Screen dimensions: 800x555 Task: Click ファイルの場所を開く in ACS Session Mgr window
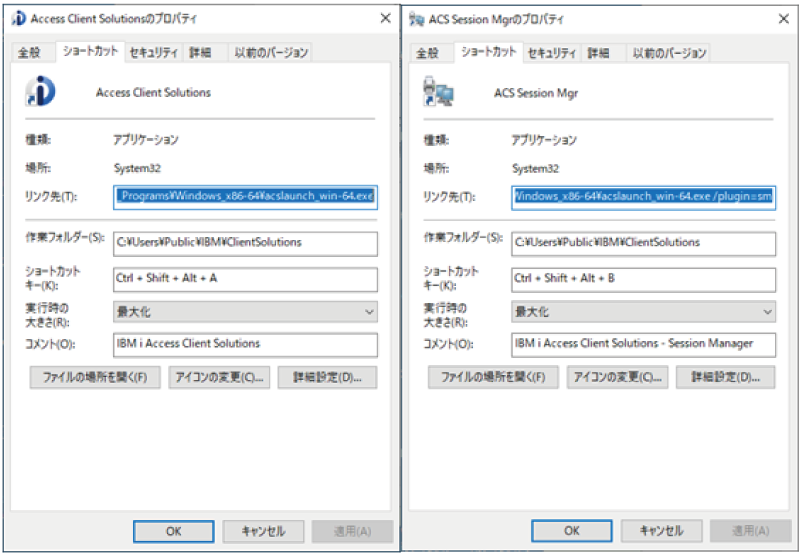(493, 377)
